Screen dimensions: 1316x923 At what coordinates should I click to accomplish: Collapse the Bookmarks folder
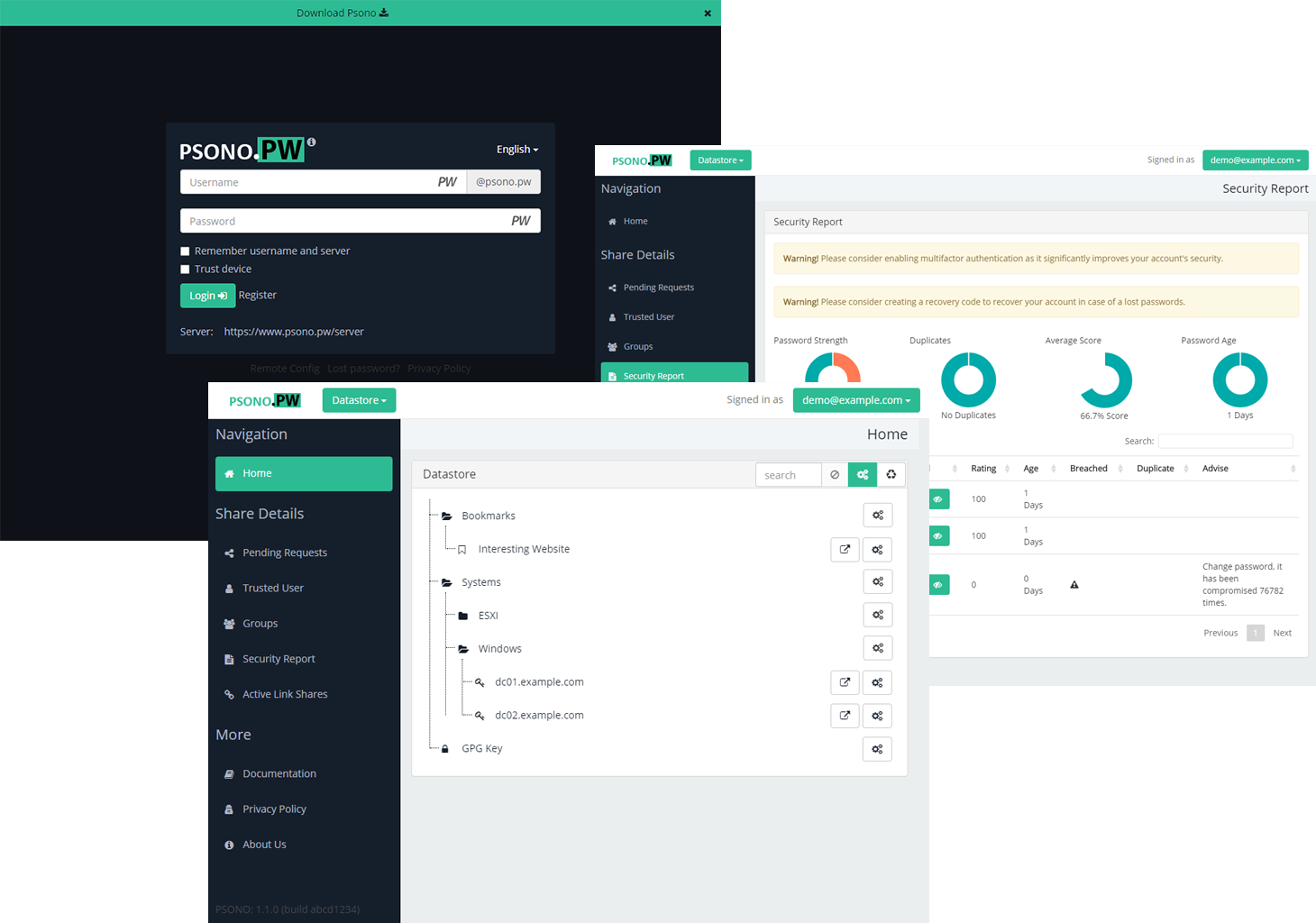(446, 516)
